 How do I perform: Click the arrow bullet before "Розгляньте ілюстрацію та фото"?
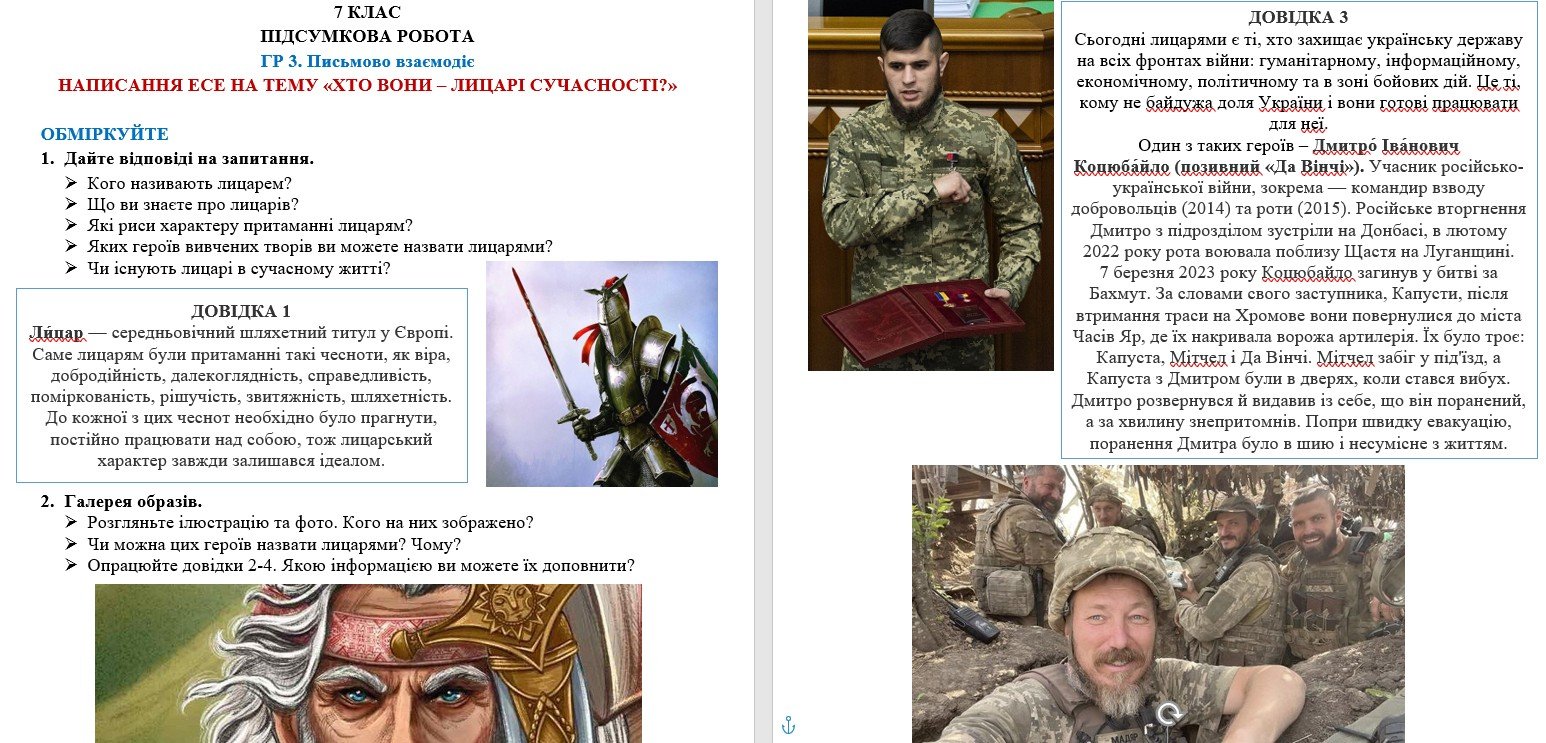tap(71, 523)
